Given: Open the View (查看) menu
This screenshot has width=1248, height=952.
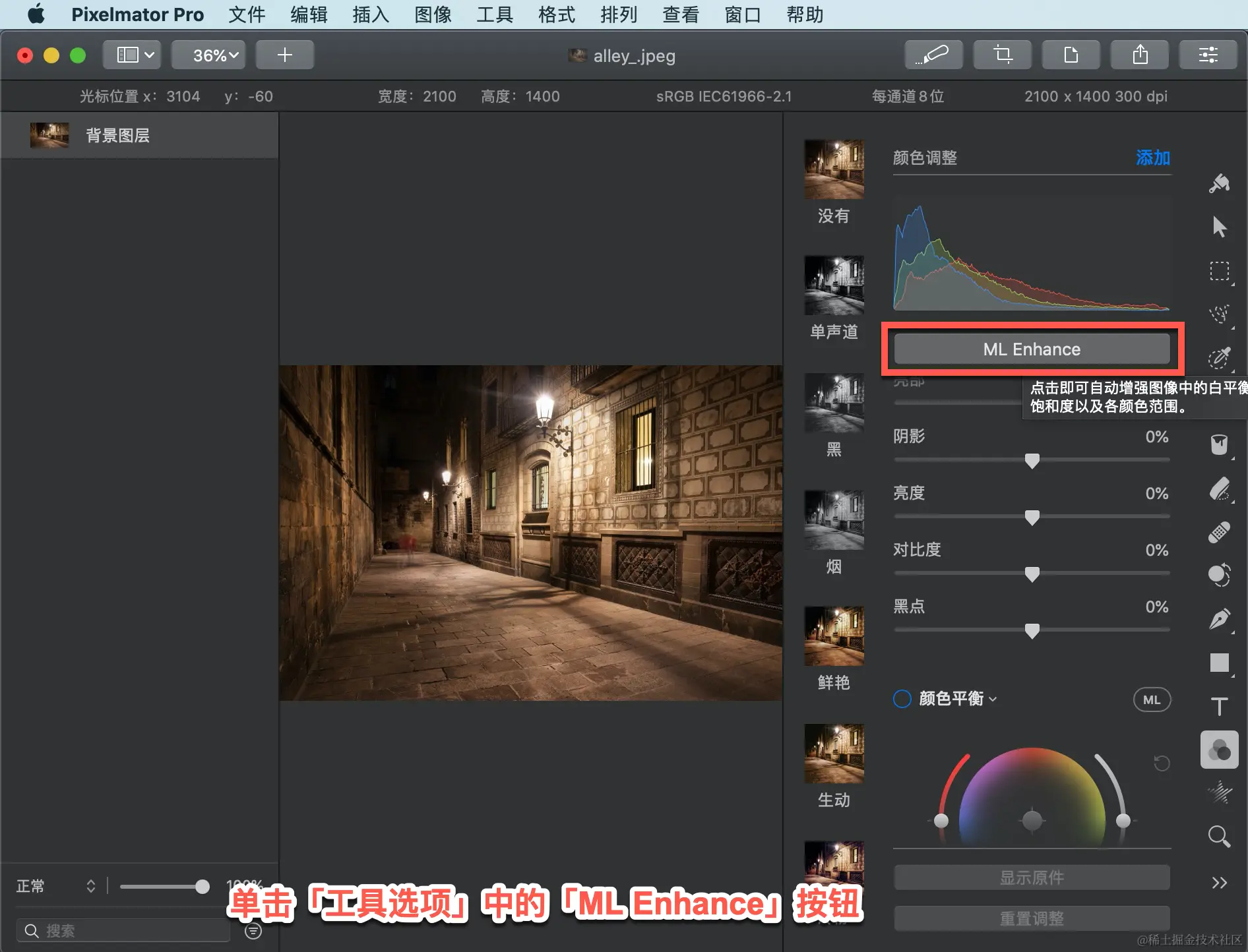Looking at the screenshot, I should 681,15.
